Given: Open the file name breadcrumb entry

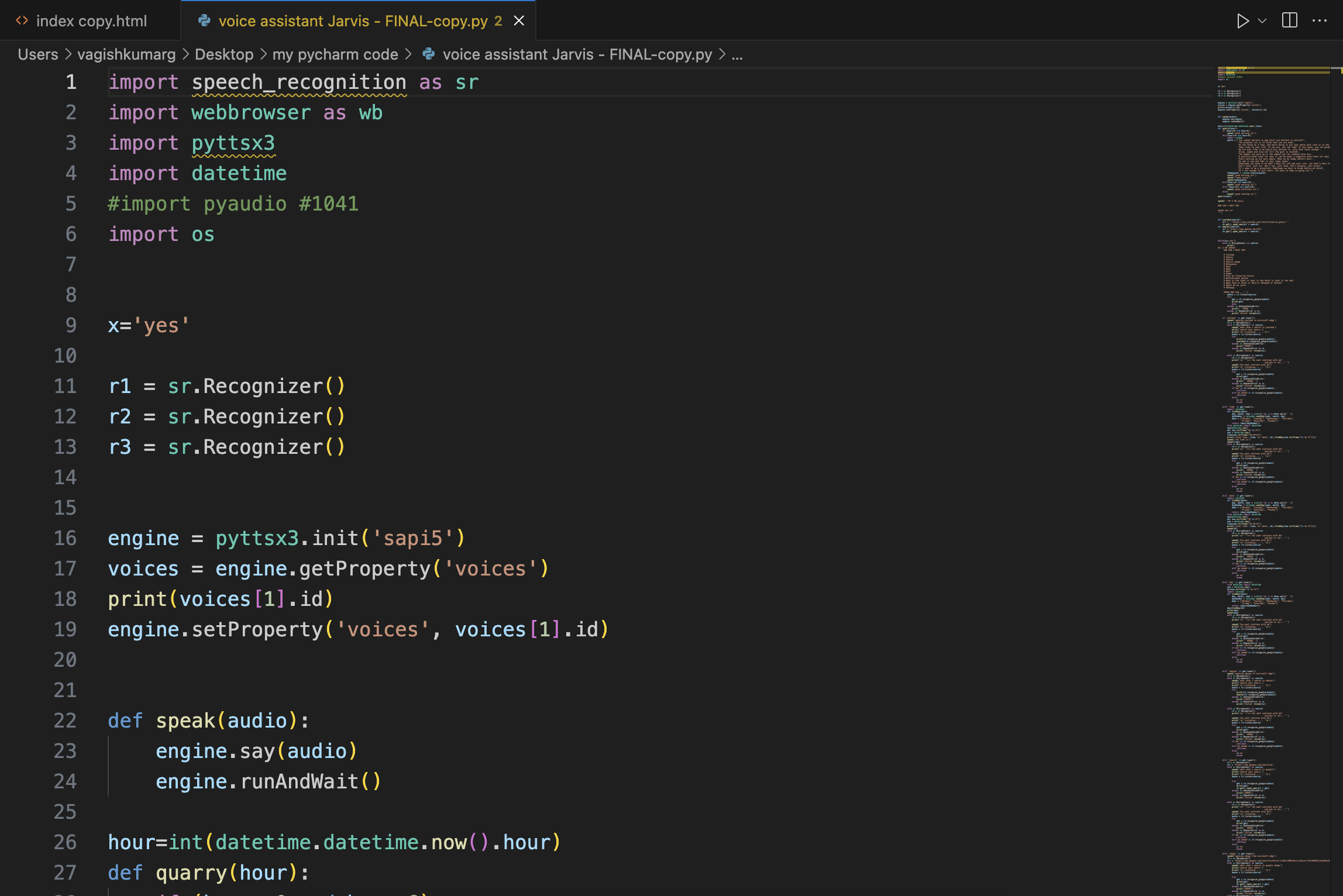Looking at the screenshot, I should (x=577, y=54).
